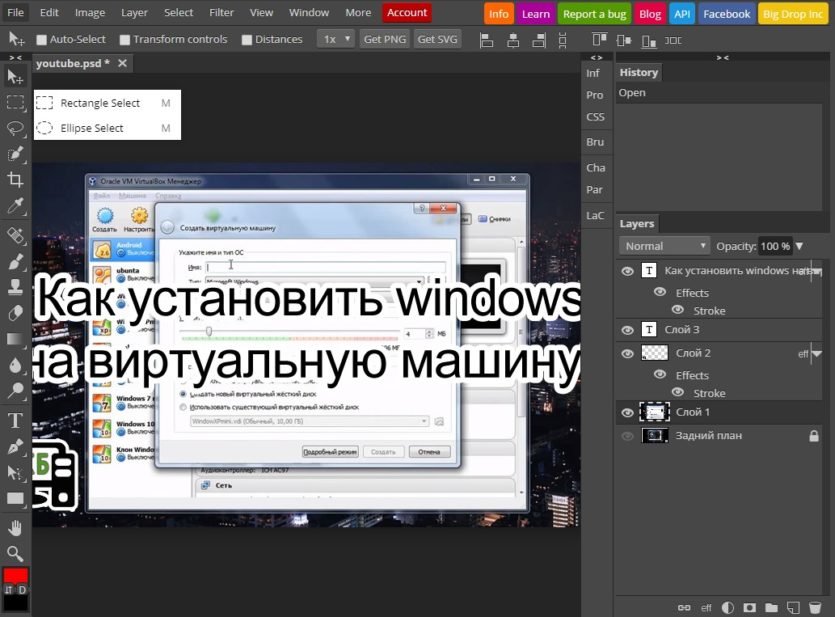Open the Opacity slider dropdown arrow
Screen dimensions: 835x617
click(799, 246)
